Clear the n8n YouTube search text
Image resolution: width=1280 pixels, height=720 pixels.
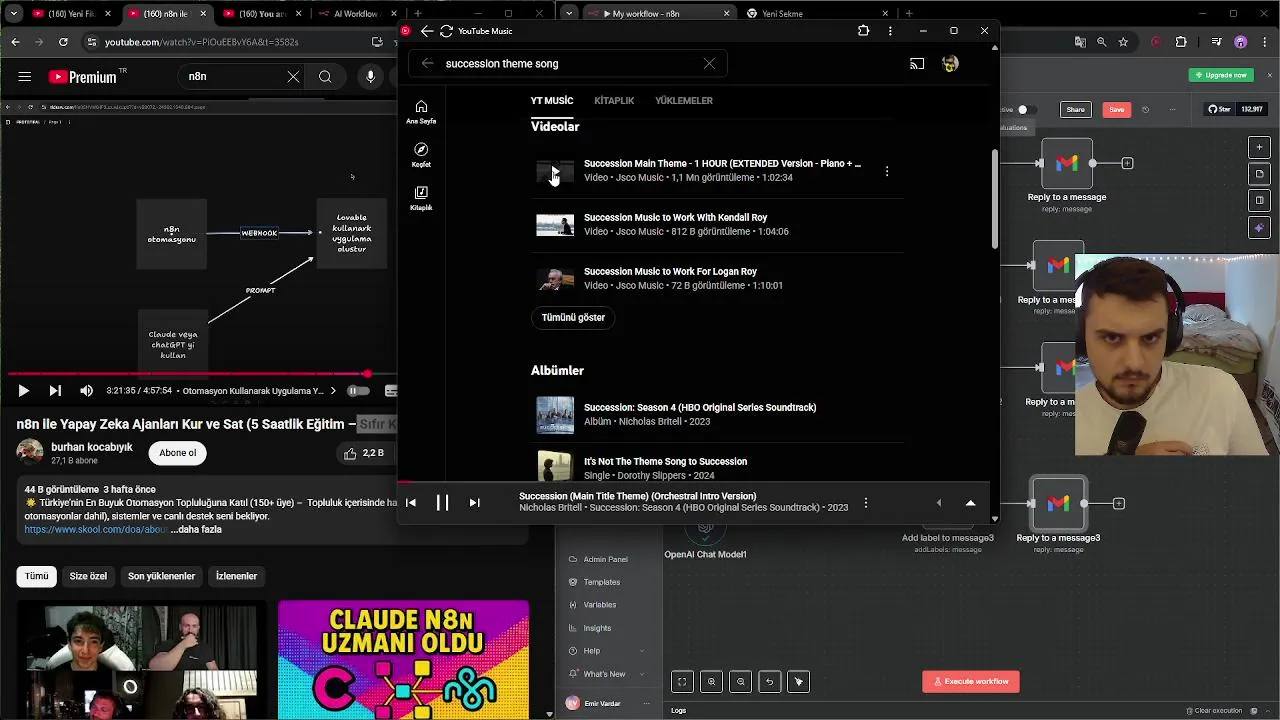[x=293, y=77]
